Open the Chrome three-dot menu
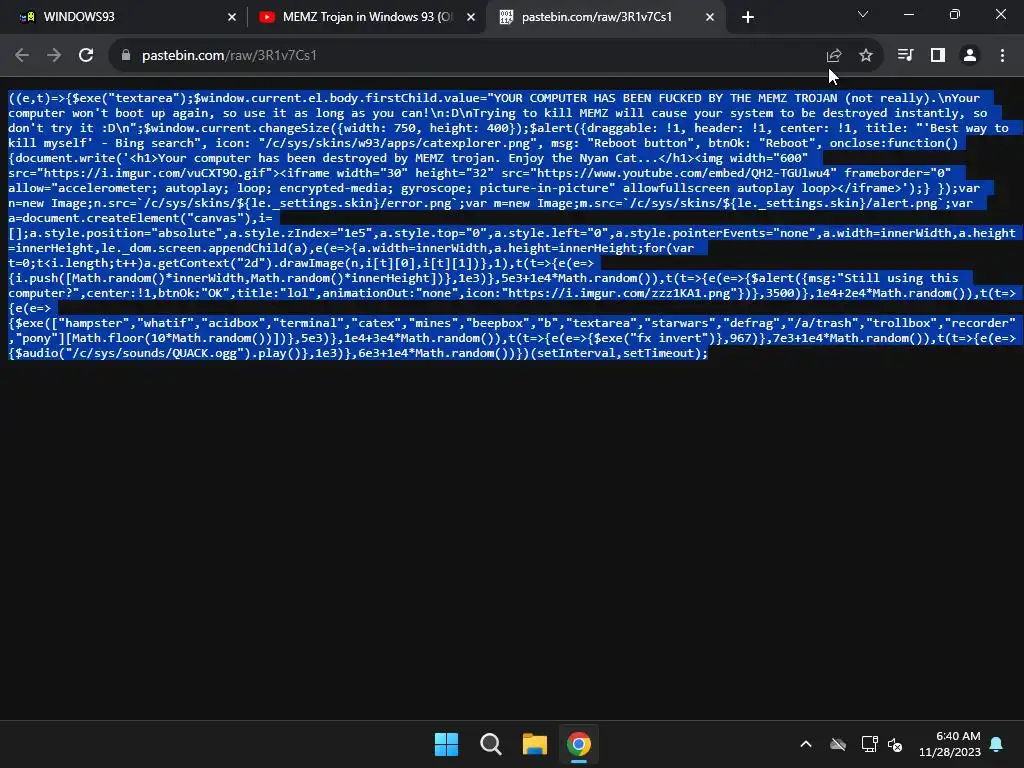 point(1002,56)
